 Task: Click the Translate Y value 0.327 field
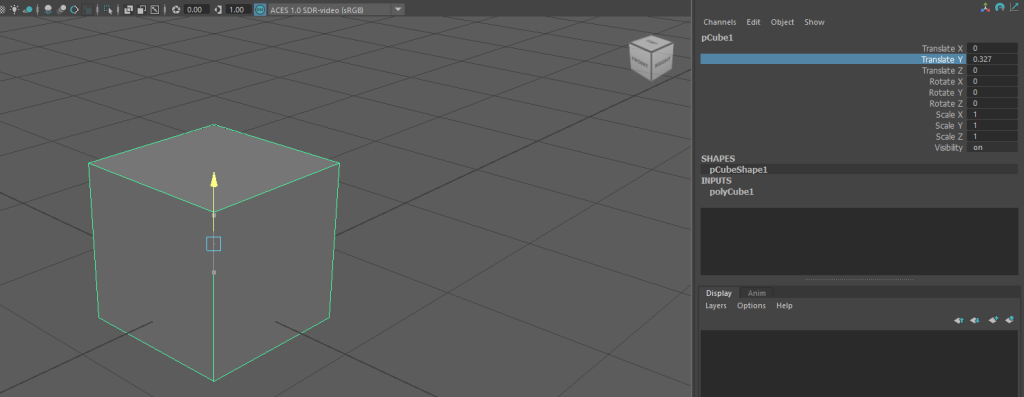[x=993, y=59]
